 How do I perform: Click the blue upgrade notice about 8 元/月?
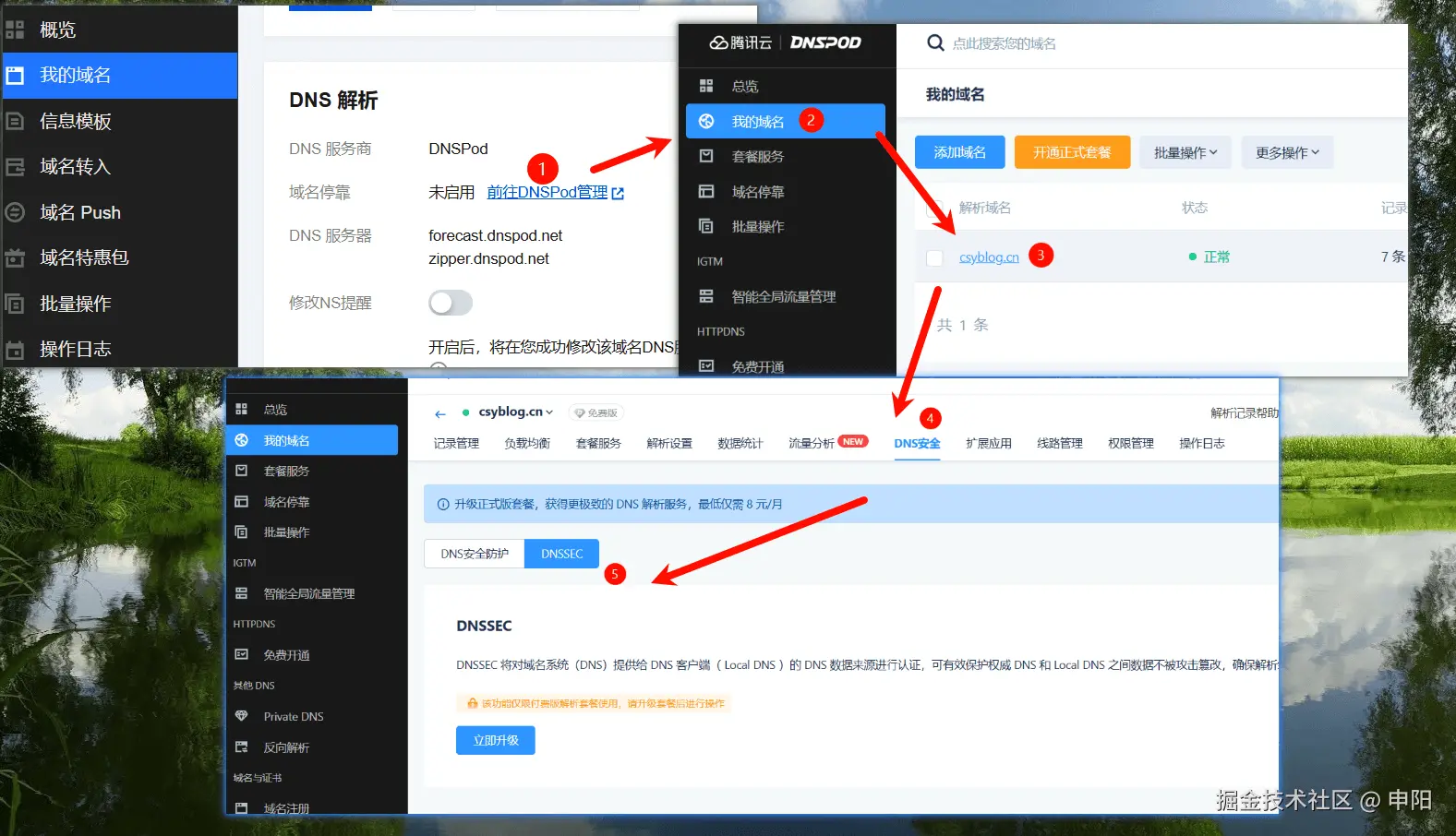[851, 504]
